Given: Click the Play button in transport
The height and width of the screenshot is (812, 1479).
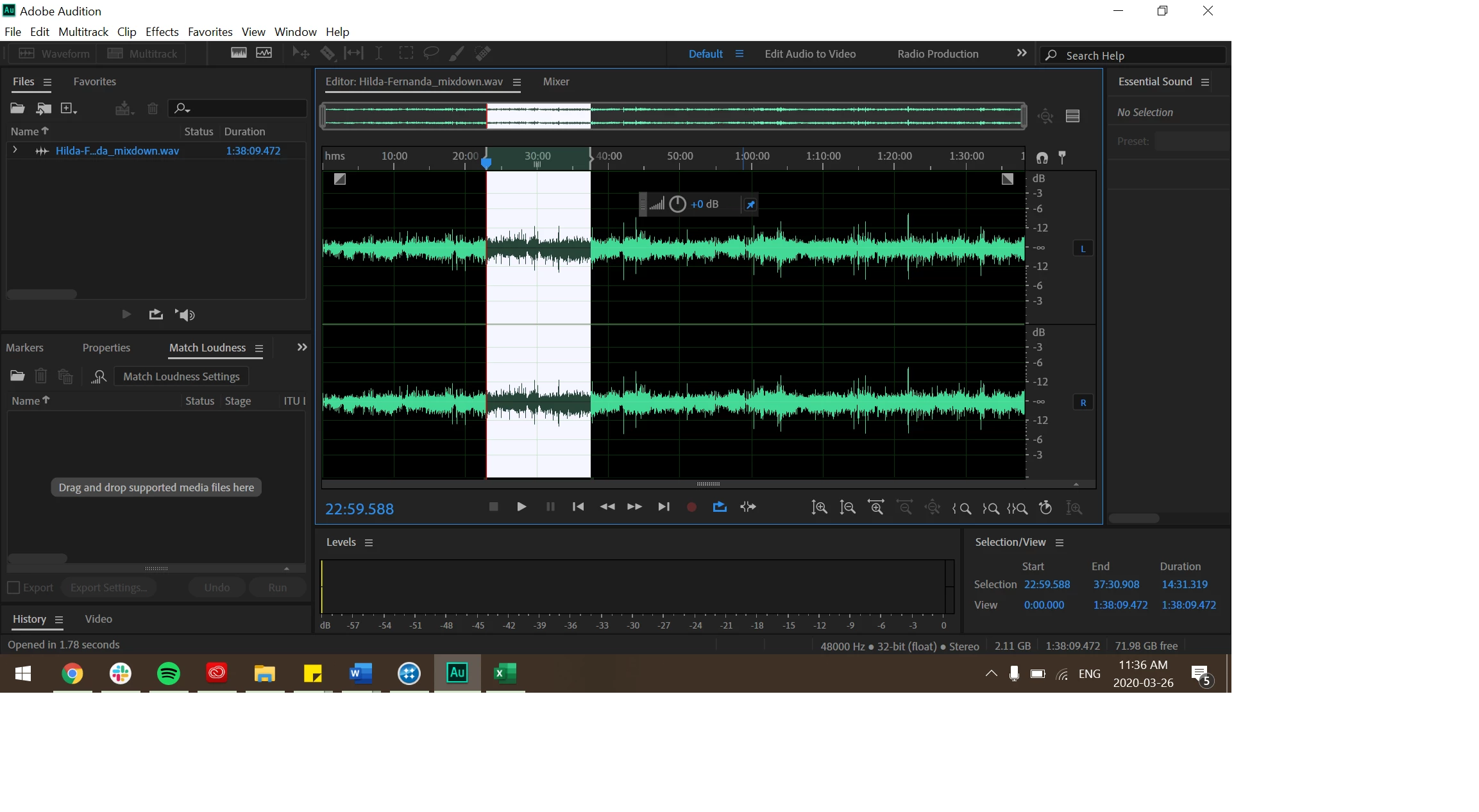Looking at the screenshot, I should point(521,507).
